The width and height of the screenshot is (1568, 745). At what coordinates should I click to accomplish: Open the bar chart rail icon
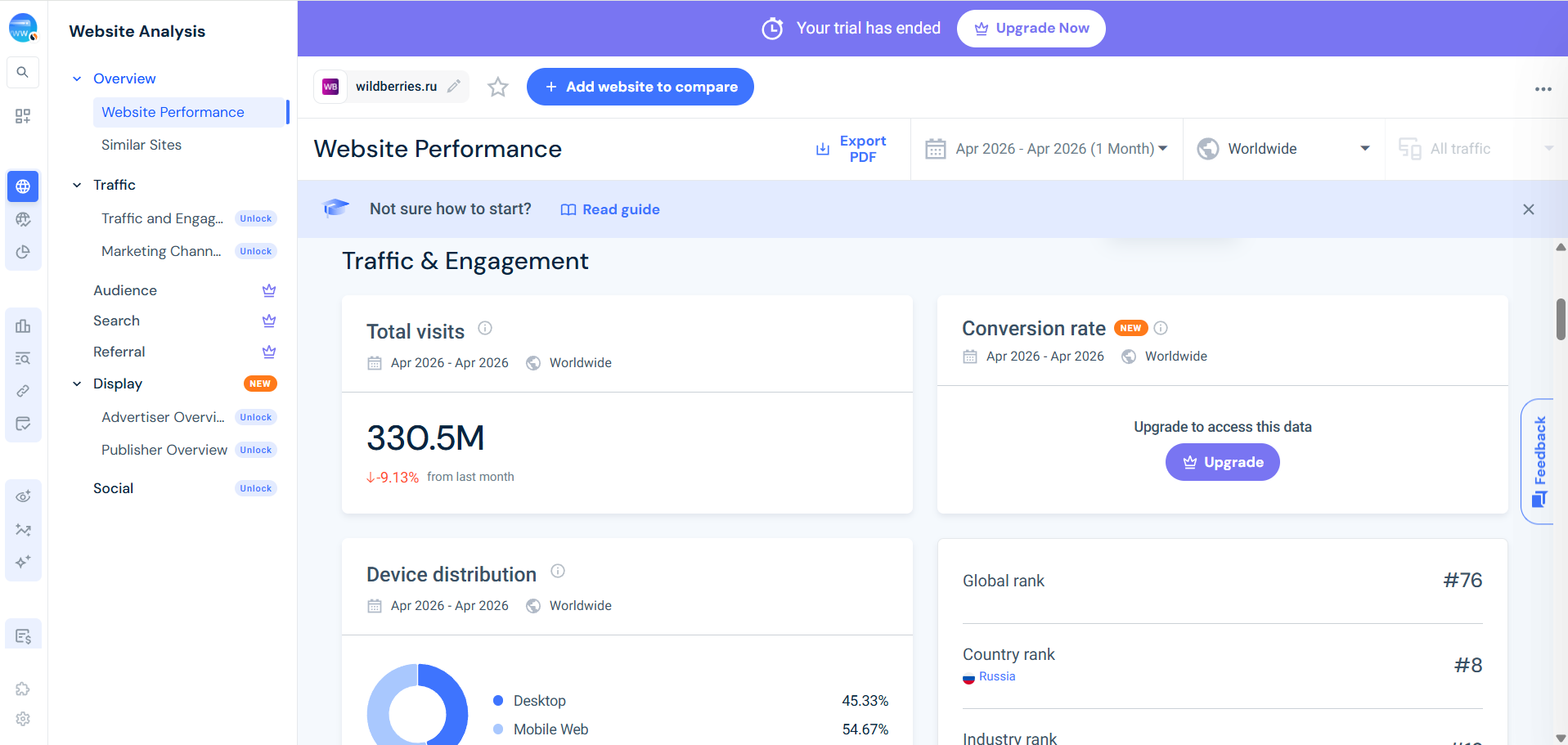23,326
